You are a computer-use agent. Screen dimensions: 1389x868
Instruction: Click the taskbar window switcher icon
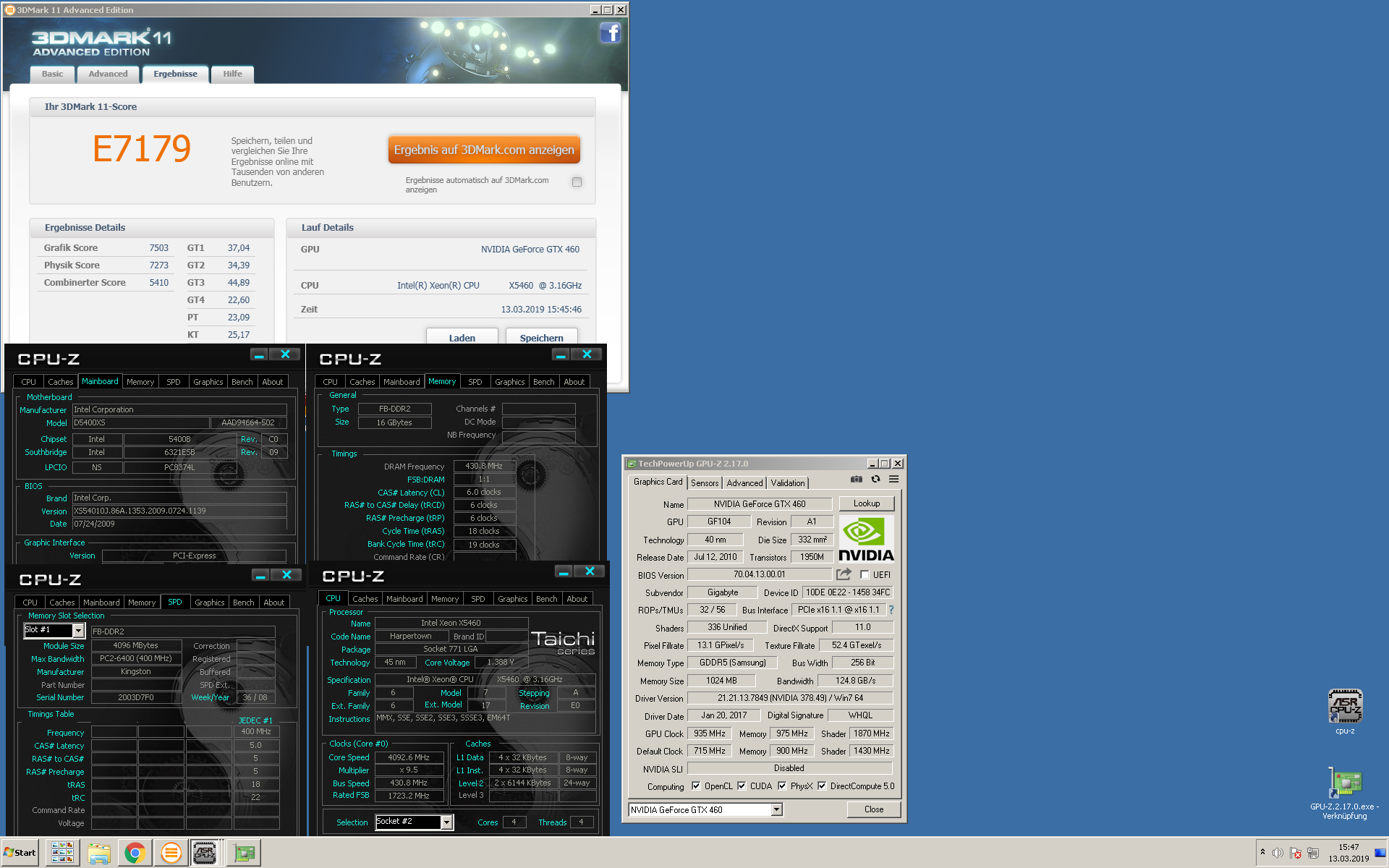pos(62,853)
